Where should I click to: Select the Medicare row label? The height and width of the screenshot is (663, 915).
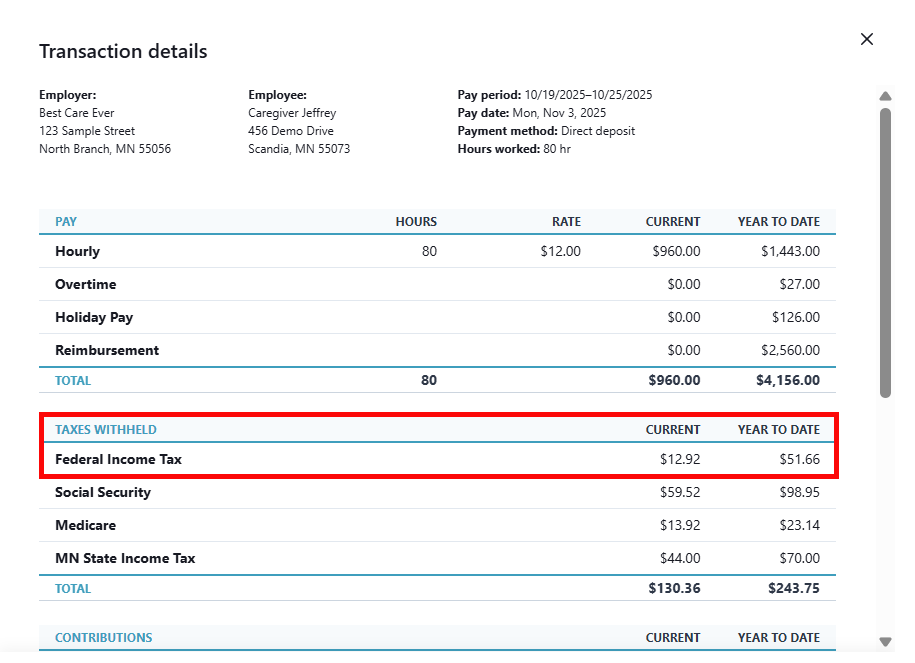pyautogui.click(x=85, y=525)
